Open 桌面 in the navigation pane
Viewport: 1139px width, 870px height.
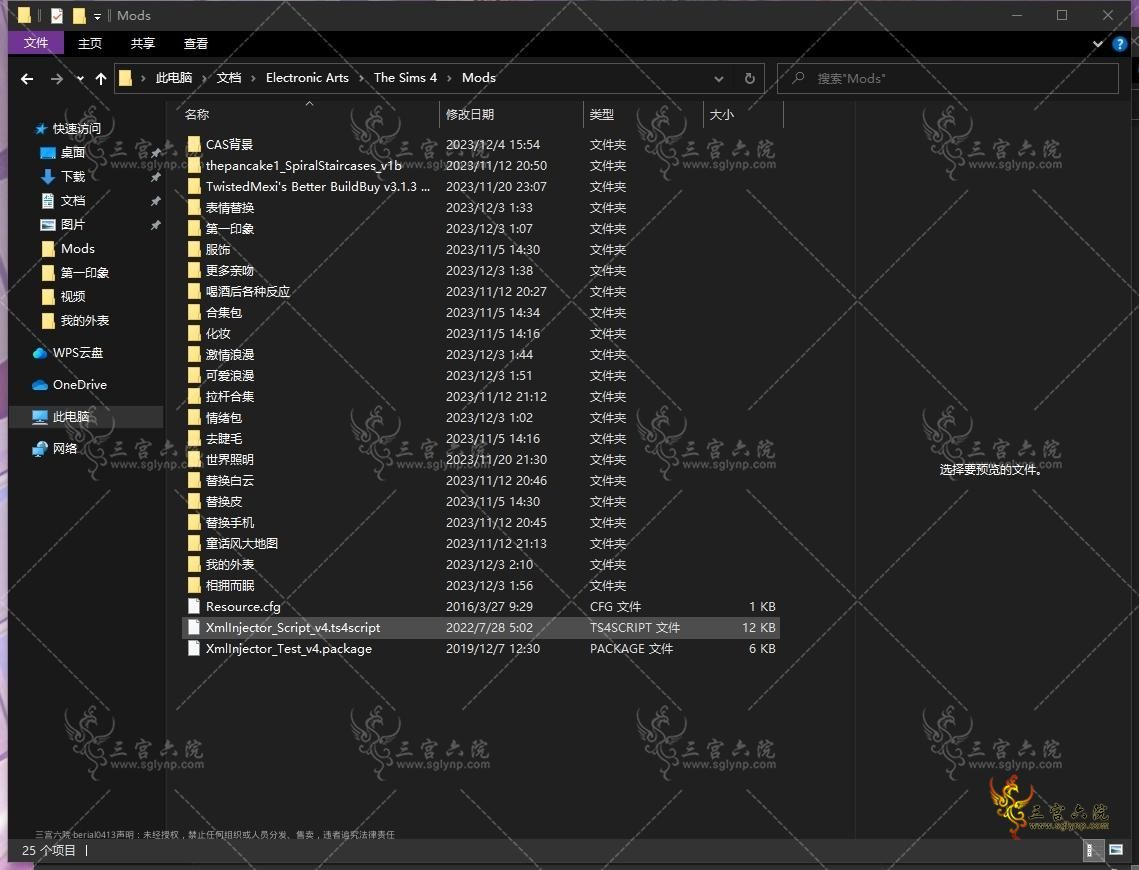[x=73, y=153]
